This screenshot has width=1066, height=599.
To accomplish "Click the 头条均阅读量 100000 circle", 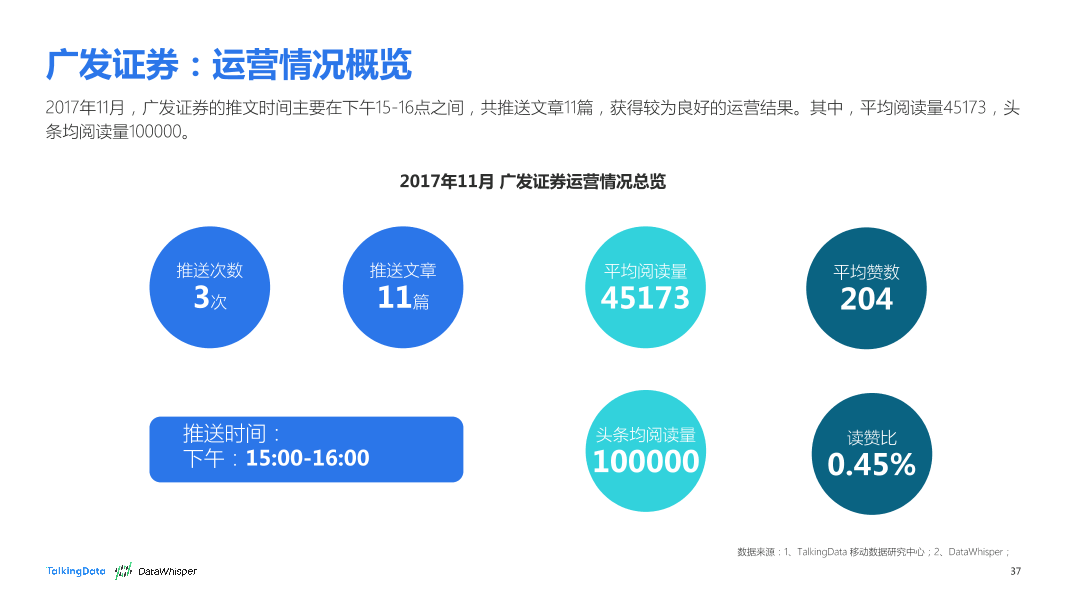I will click(x=646, y=451).
